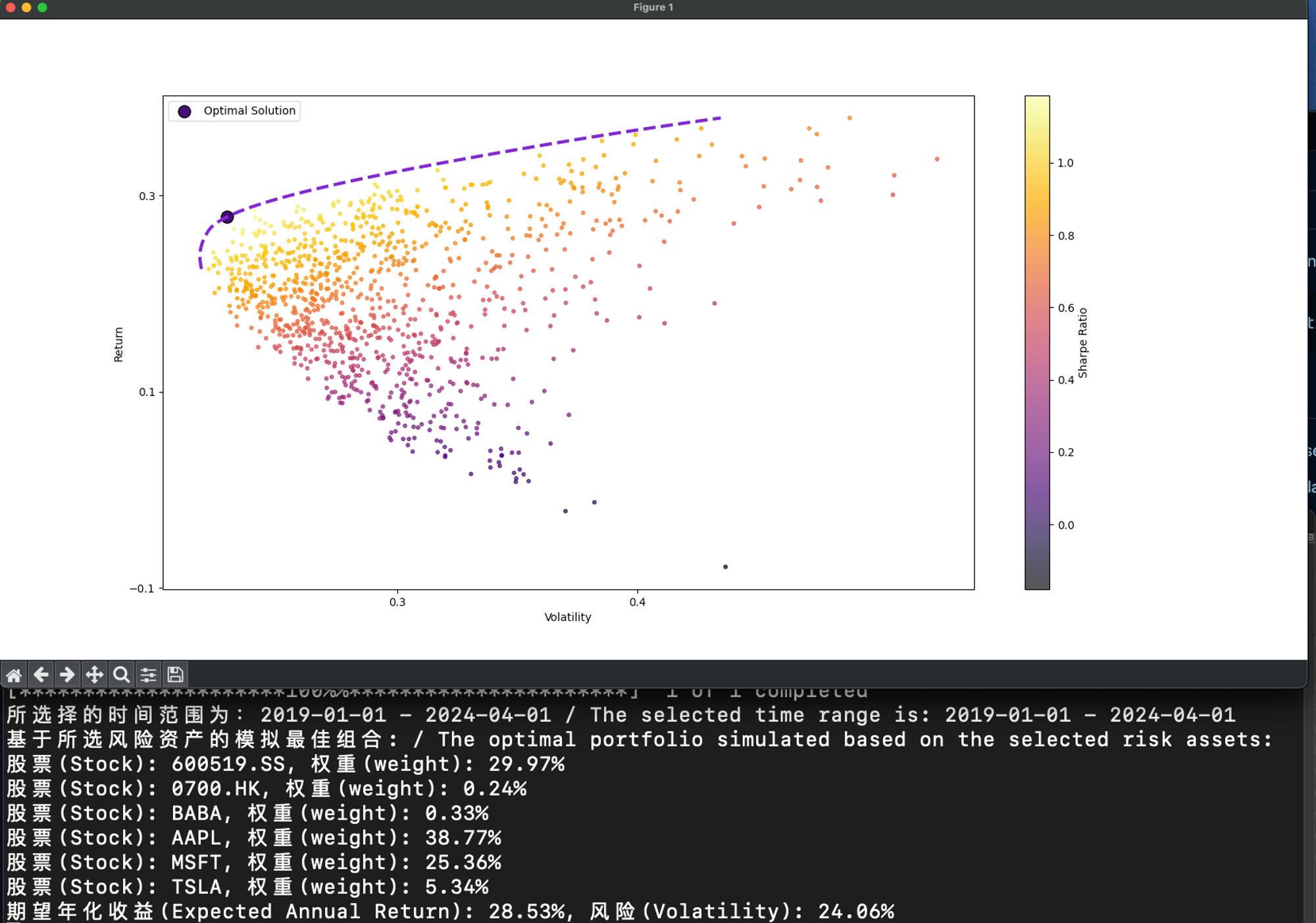Minimize Figure 1 with the yellow button
The image size is (1316, 923).
[26, 7]
